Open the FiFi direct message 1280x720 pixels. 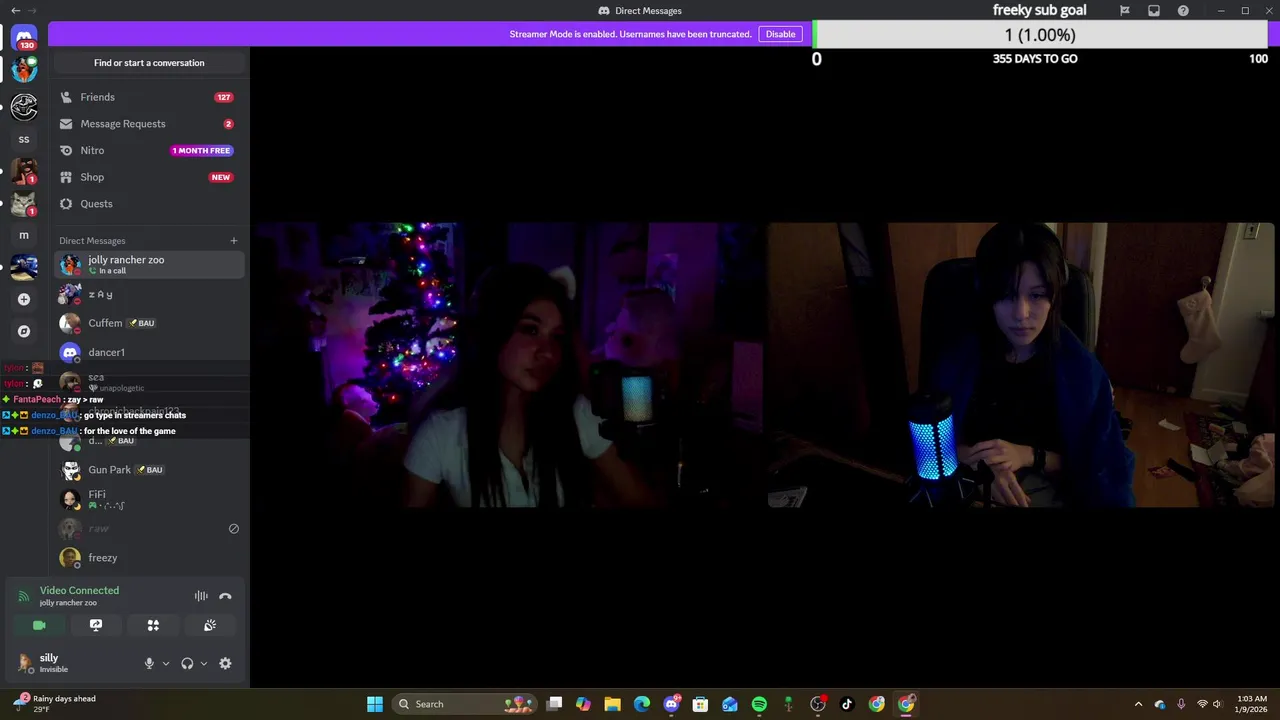(x=149, y=499)
